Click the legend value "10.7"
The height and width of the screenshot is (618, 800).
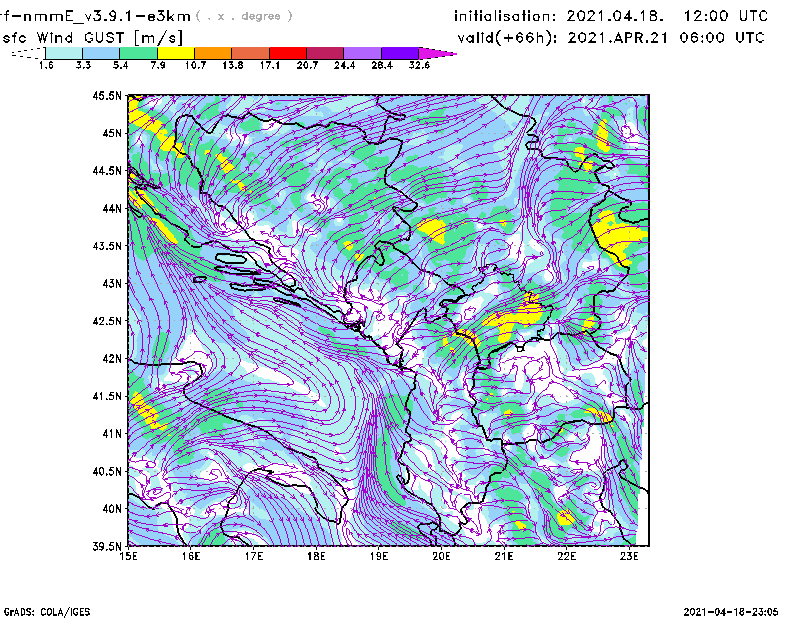click(195, 65)
